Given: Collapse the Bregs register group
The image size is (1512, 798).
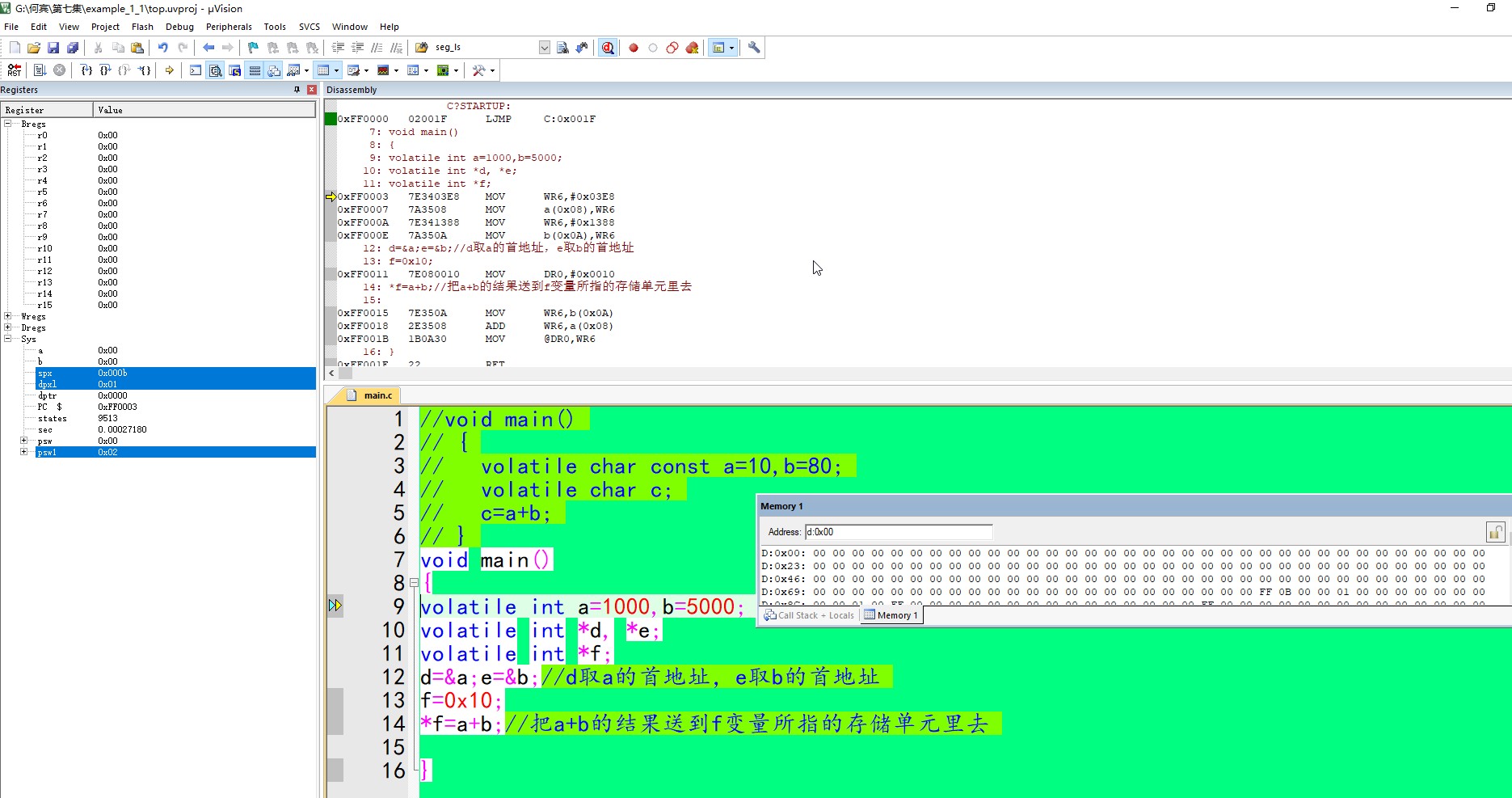Looking at the screenshot, I should tap(8, 124).
